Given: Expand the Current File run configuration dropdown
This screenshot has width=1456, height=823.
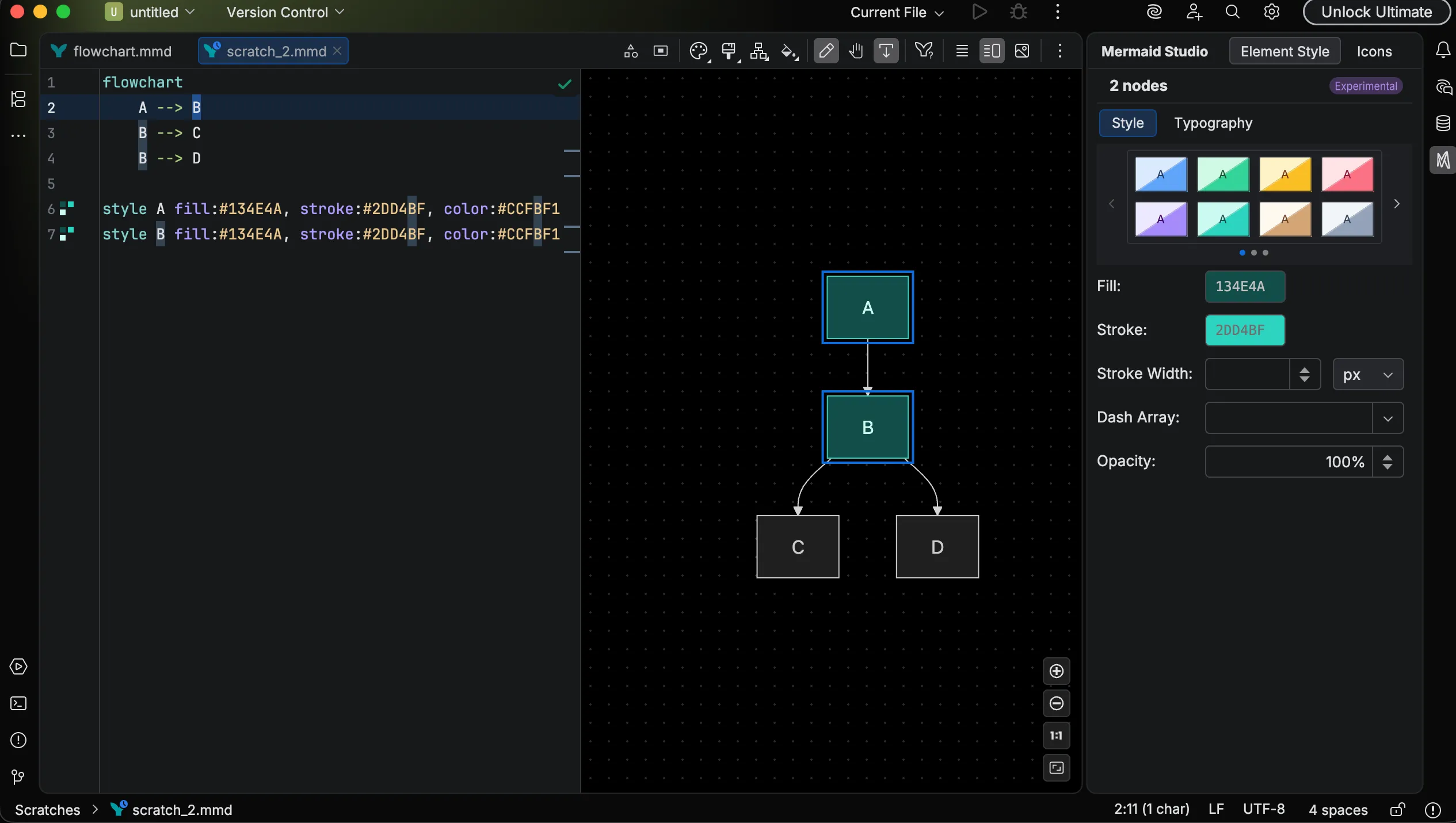Looking at the screenshot, I should click(896, 12).
